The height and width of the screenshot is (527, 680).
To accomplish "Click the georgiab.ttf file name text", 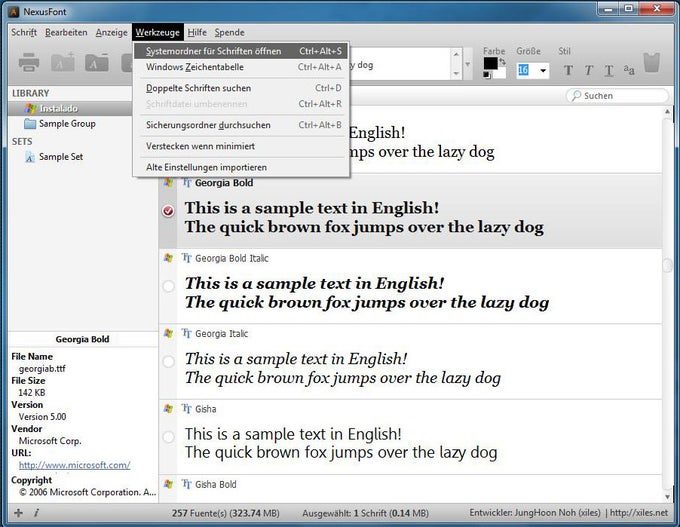I will 42,369.
